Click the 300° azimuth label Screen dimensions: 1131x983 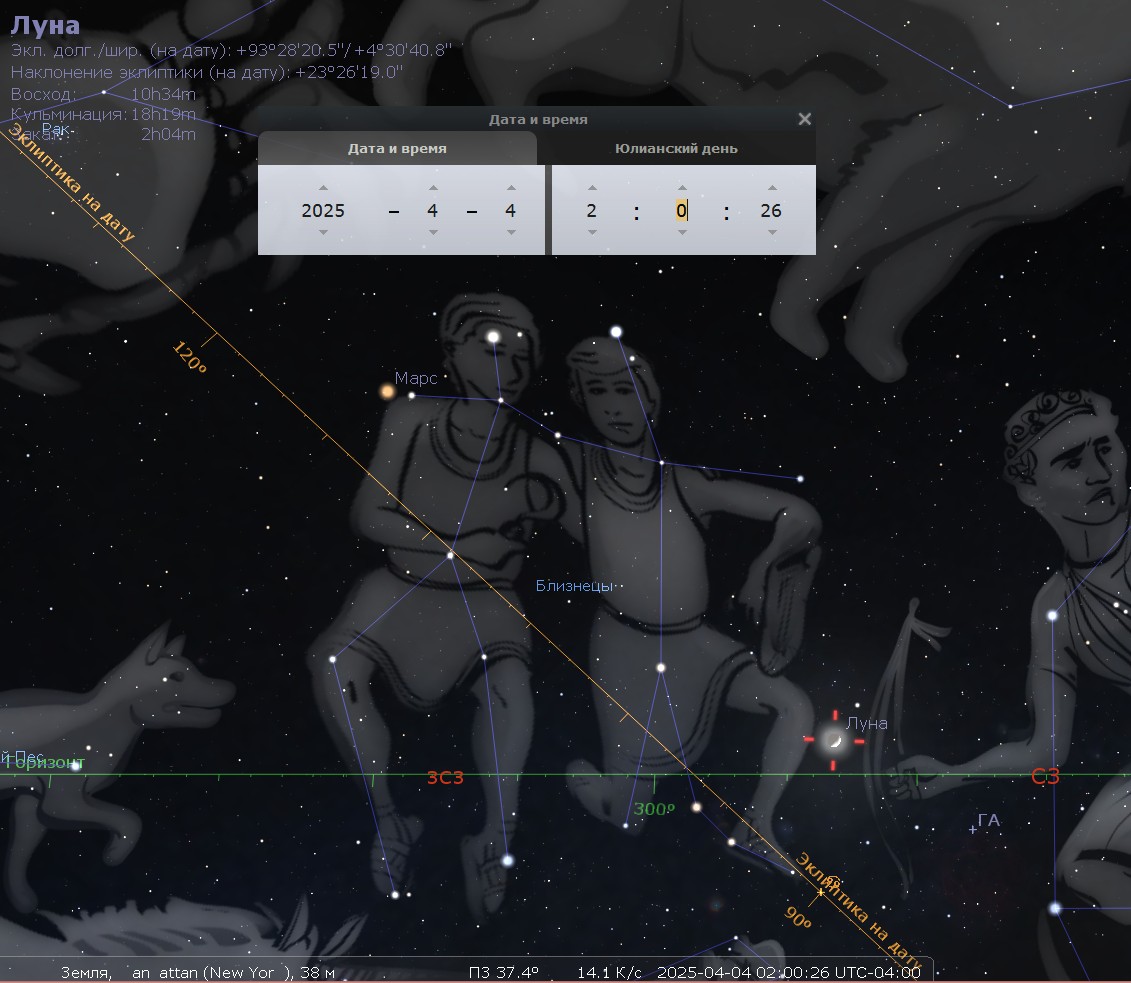tap(654, 809)
